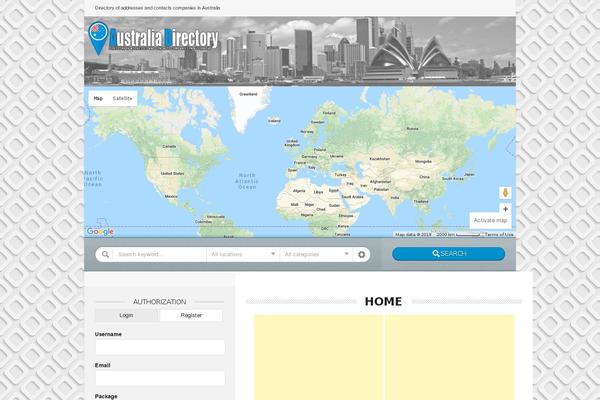Click the AUTHORIZATION heading text
The image size is (600, 400).
[x=160, y=302]
